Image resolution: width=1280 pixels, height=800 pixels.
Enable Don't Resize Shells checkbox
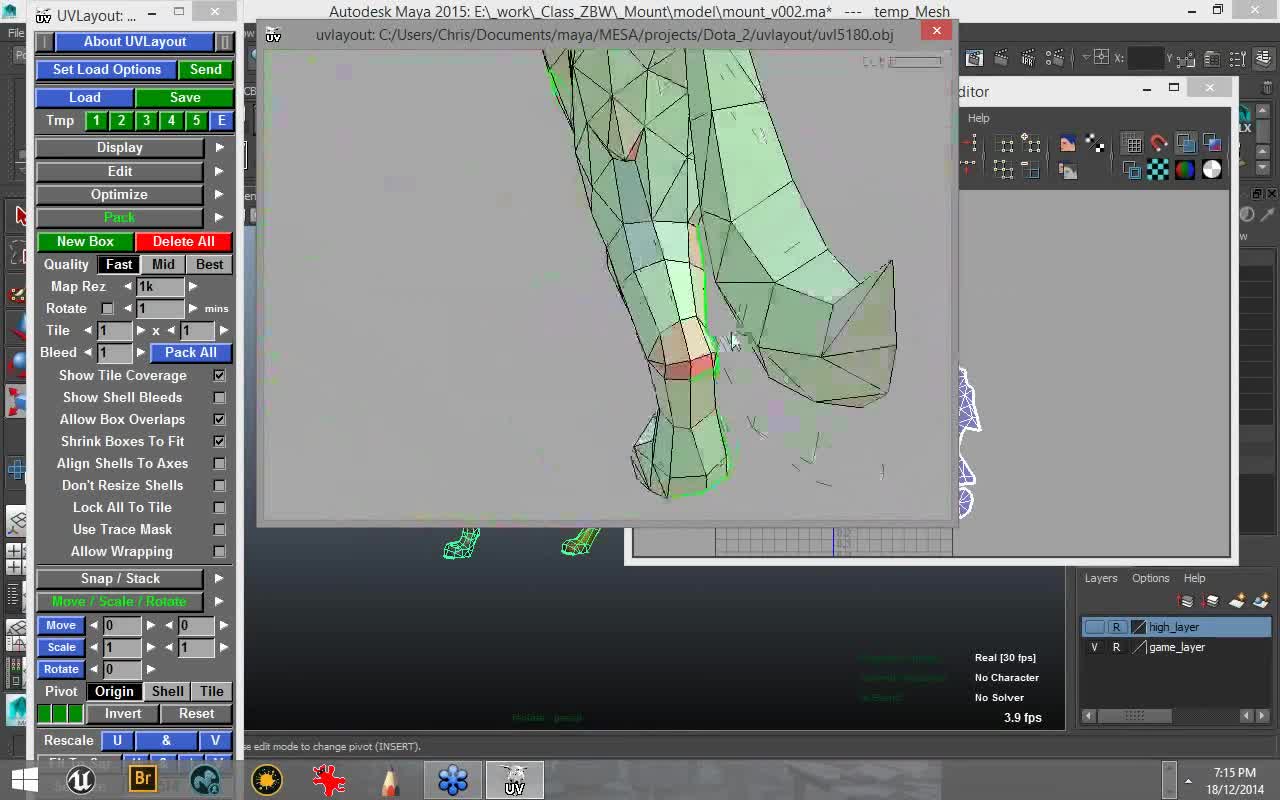point(219,485)
